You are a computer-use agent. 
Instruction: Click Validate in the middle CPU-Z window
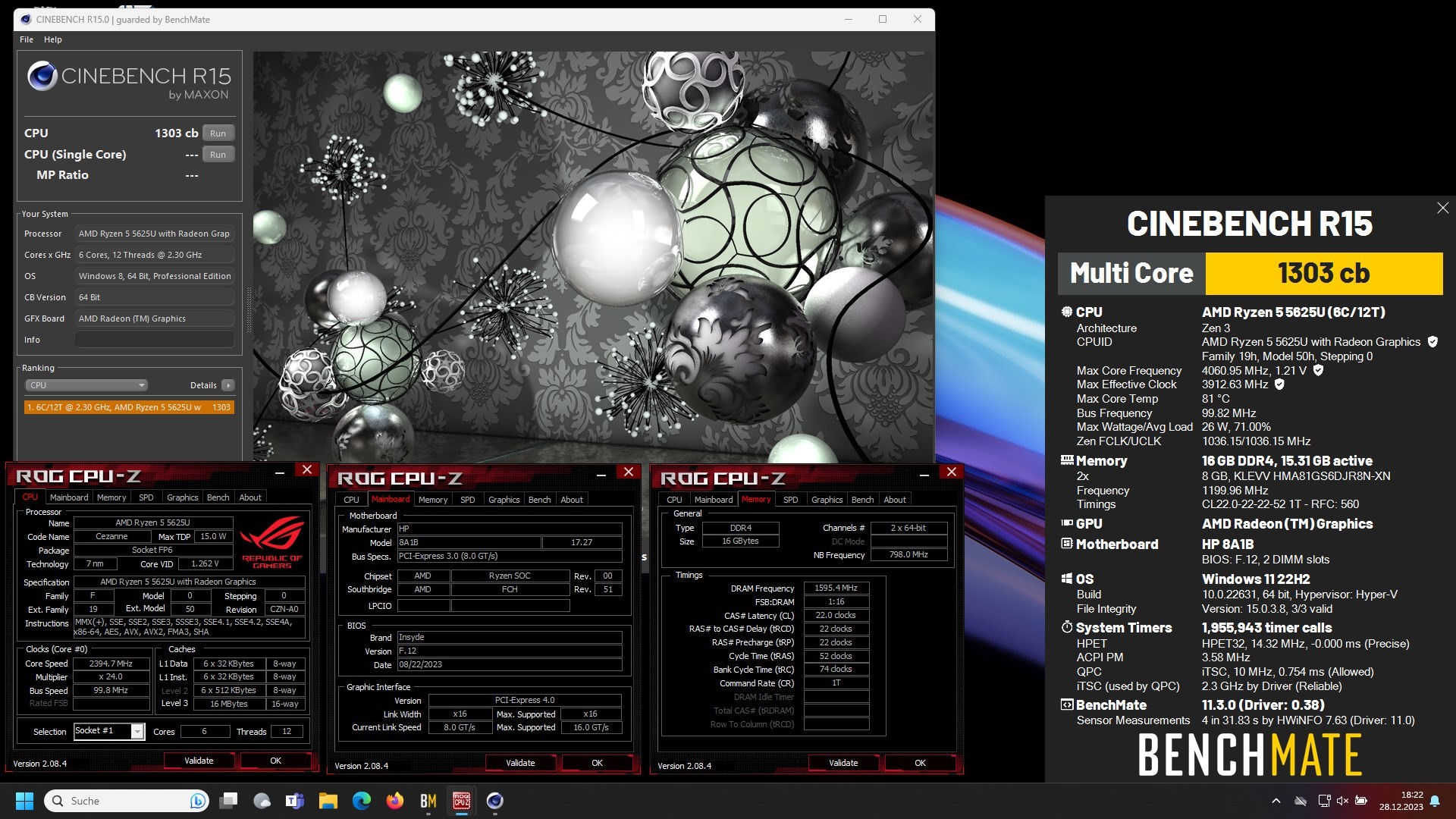click(520, 763)
